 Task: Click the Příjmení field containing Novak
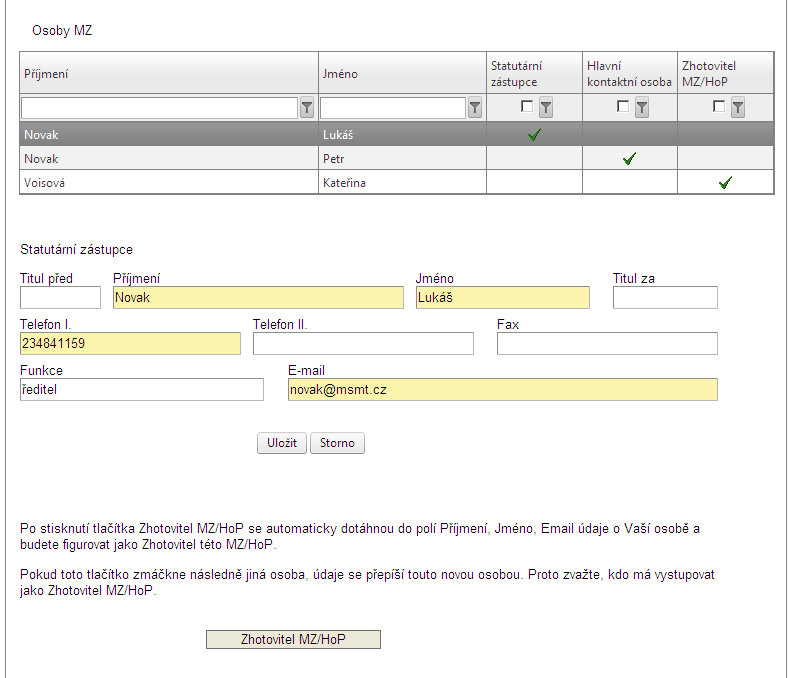(x=258, y=297)
